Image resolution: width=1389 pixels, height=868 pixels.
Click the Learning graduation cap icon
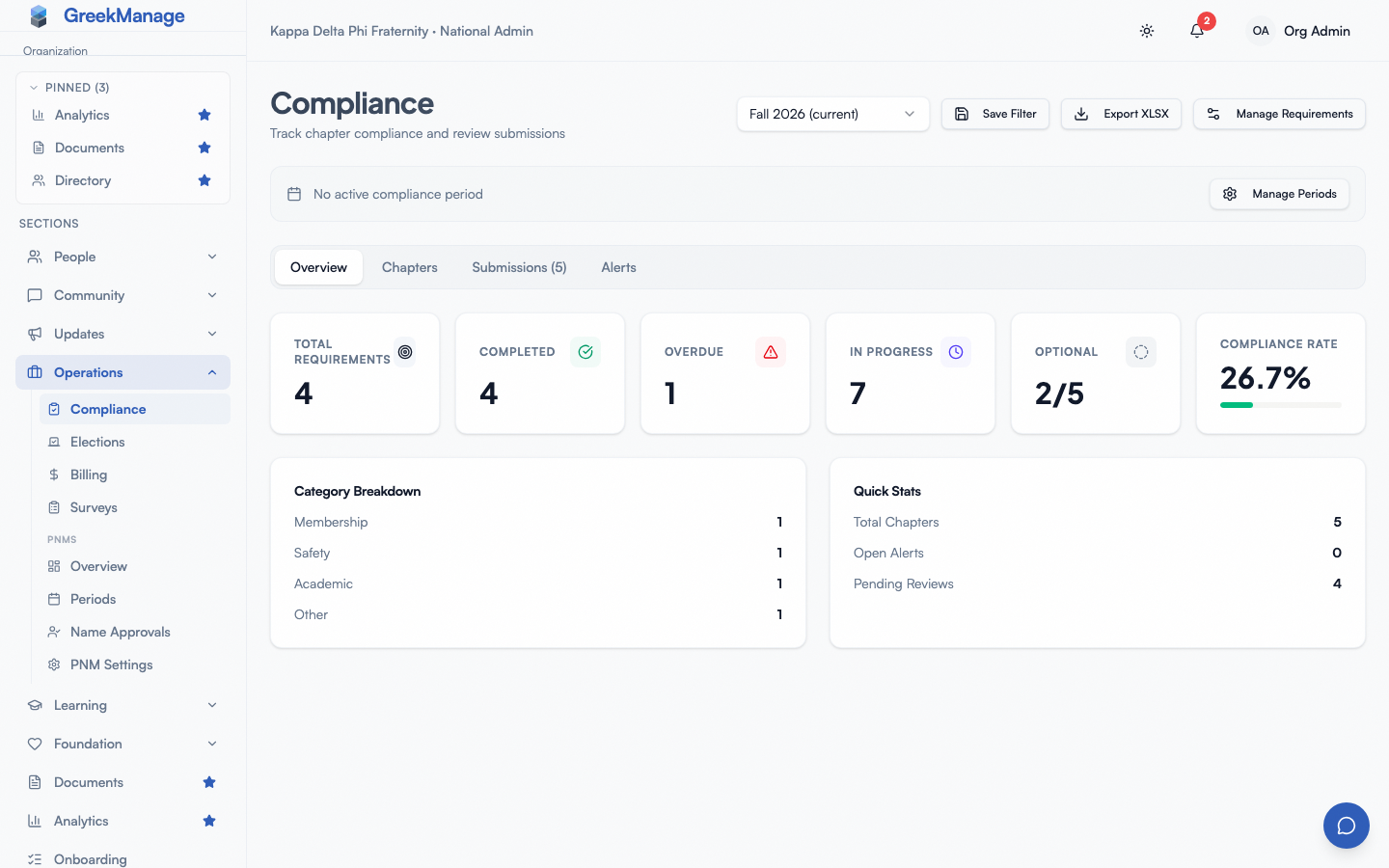pyautogui.click(x=35, y=705)
